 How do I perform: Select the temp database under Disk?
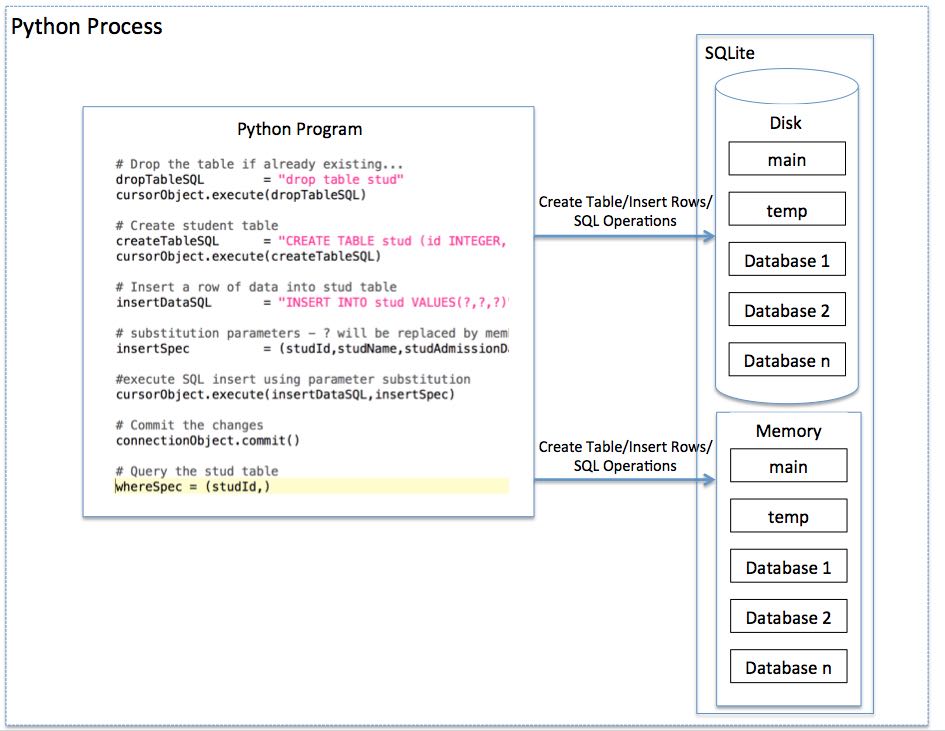(x=786, y=209)
